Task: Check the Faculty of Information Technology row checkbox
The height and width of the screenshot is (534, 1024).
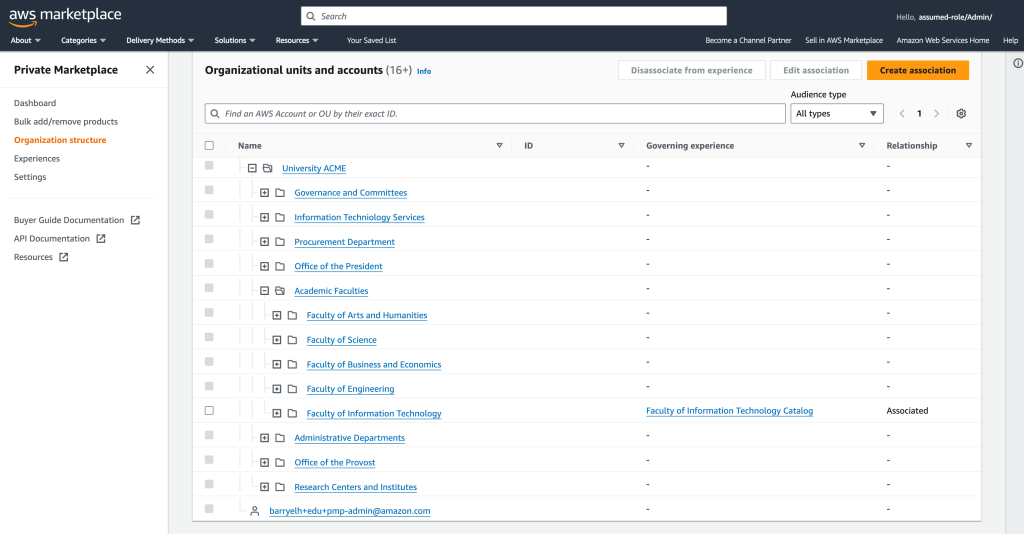Action: [209, 411]
